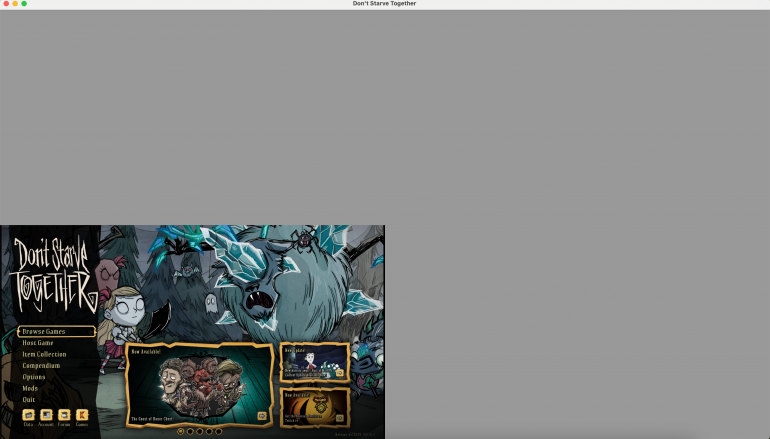This screenshot has width=770, height=439.
Task: Select Browse Games menu entry
Action: click(x=56, y=331)
